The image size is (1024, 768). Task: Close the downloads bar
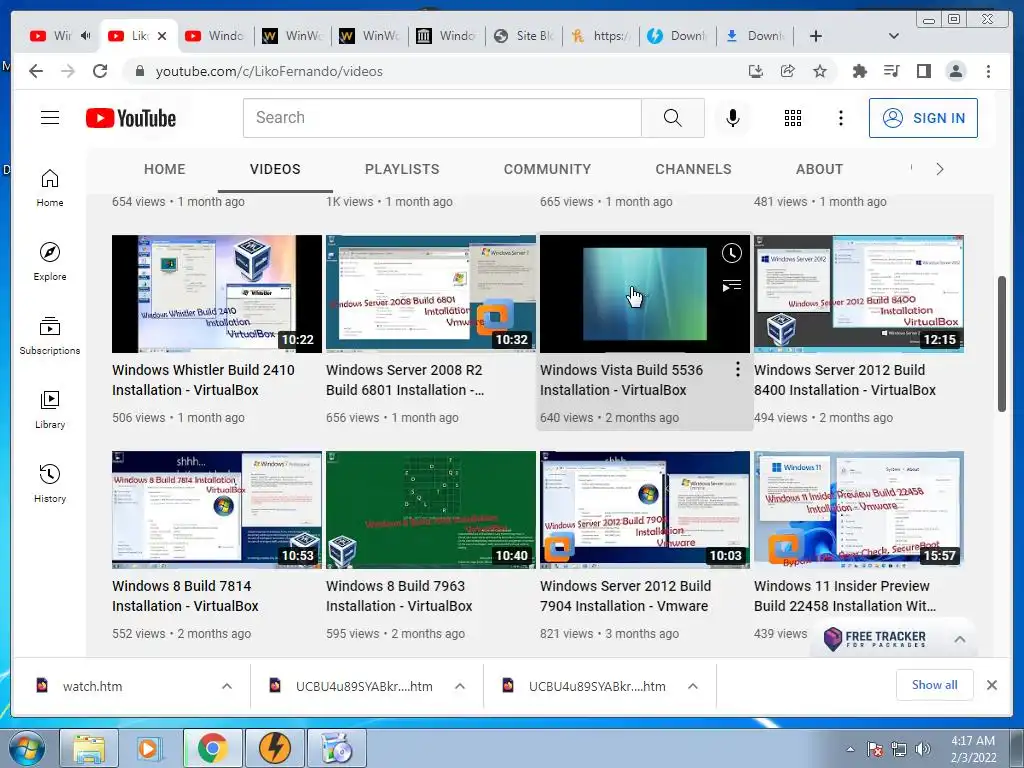pos(991,685)
